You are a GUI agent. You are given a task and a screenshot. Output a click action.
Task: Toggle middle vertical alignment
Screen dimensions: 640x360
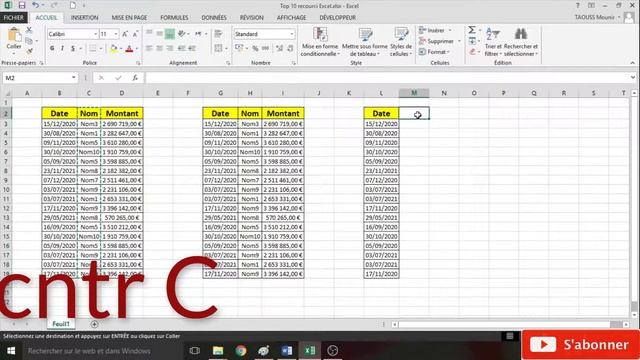click(160, 34)
